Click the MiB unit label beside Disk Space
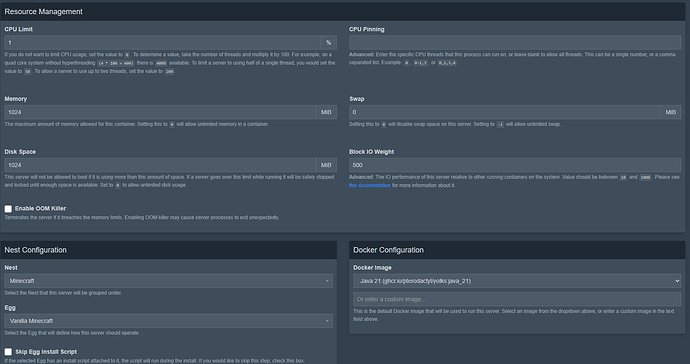 (x=326, y=165)
